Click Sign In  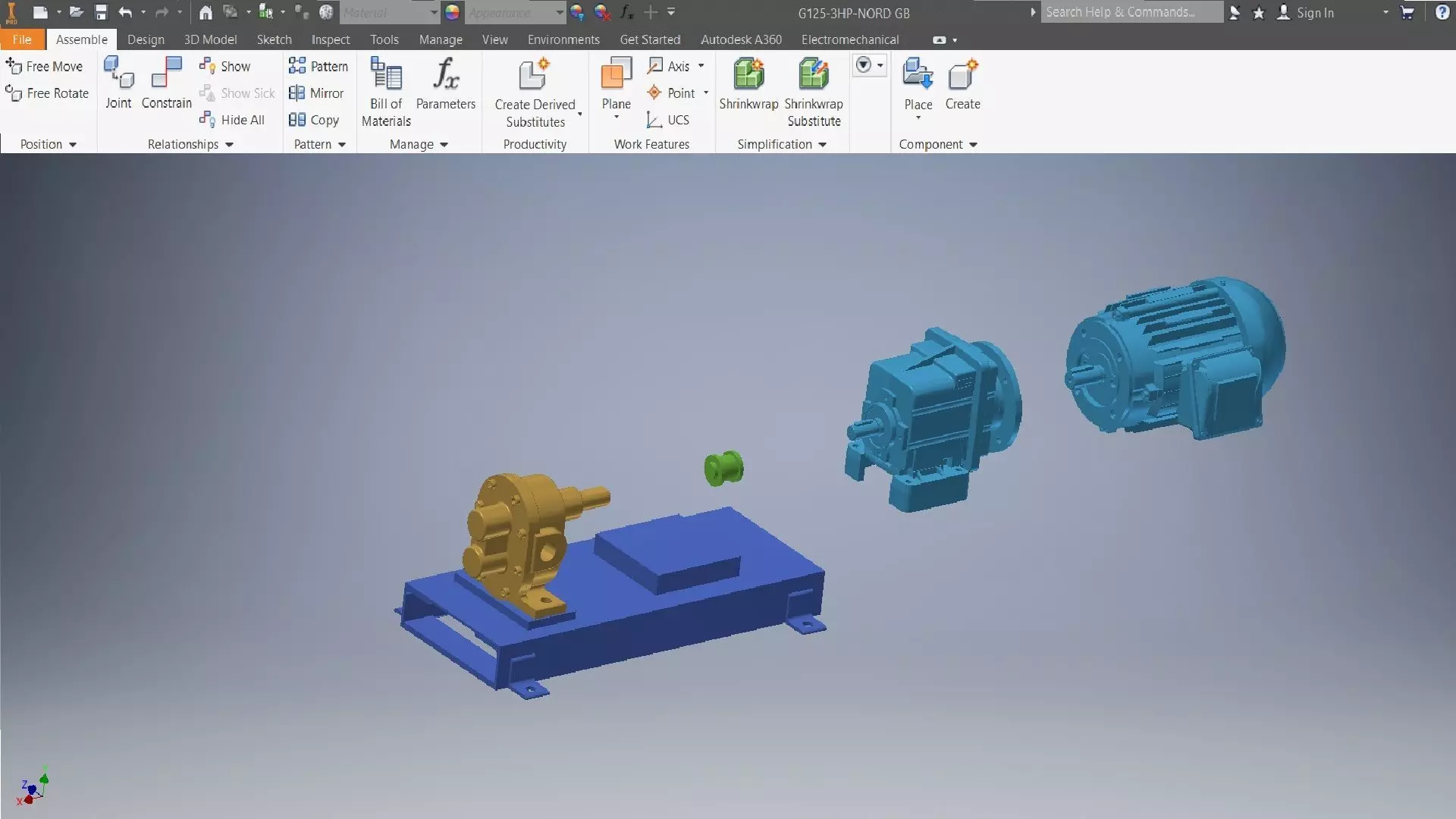1306,12
